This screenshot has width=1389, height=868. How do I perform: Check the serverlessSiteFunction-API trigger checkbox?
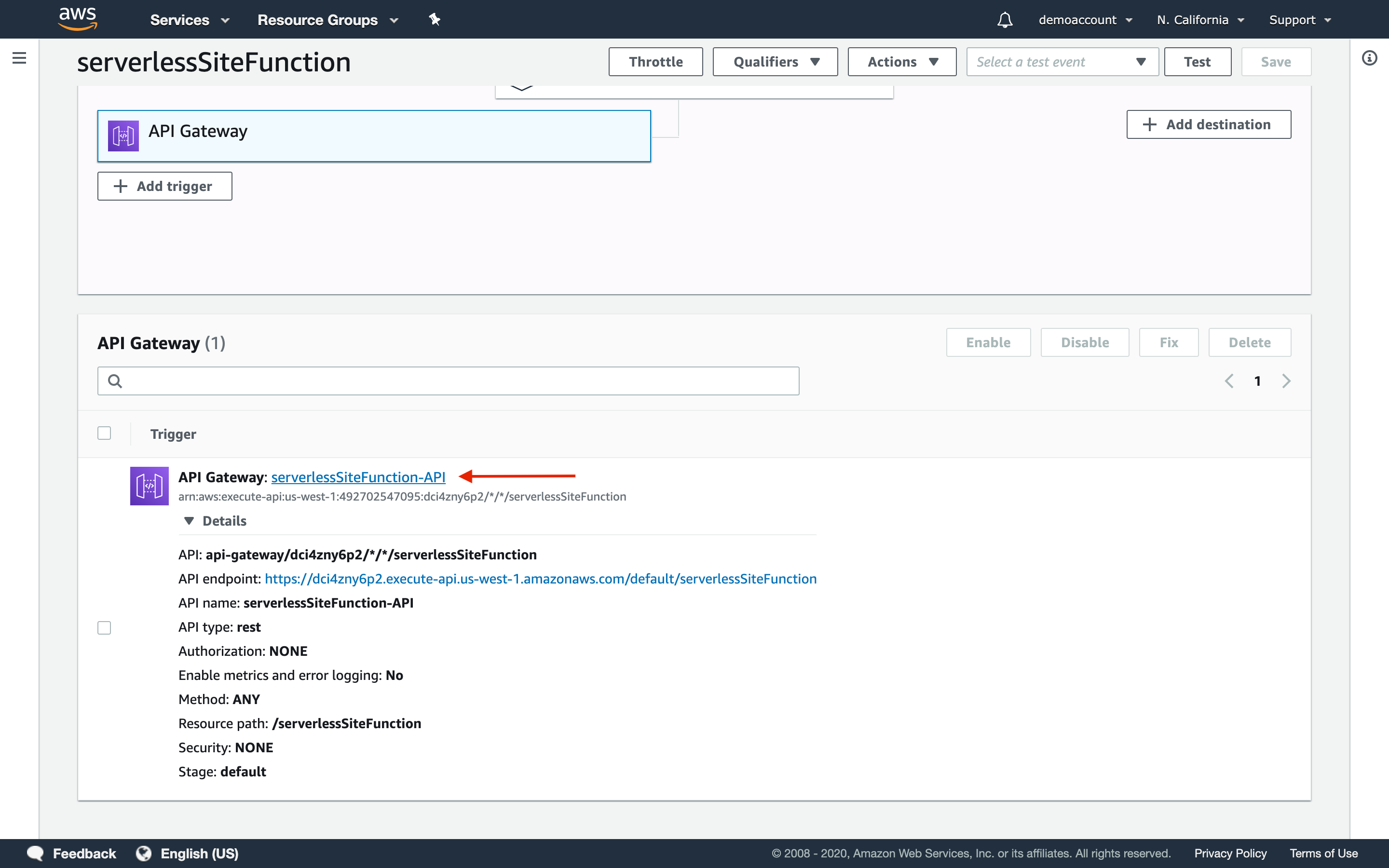tap(104, 628)
